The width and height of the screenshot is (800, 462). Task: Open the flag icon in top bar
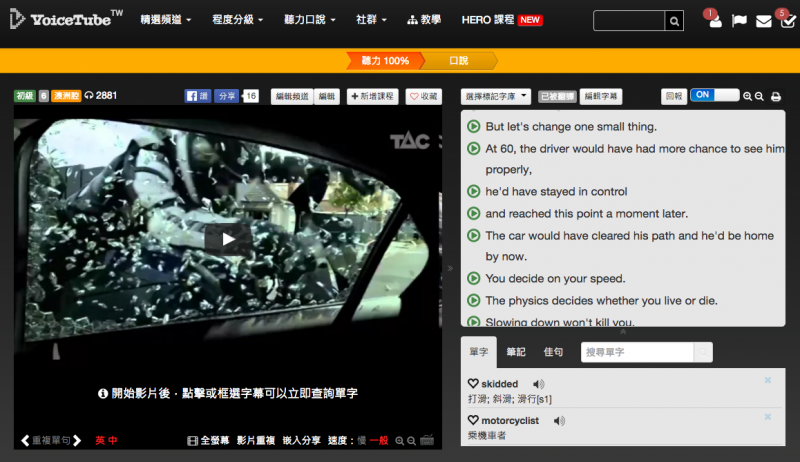[x=739, y=21]
